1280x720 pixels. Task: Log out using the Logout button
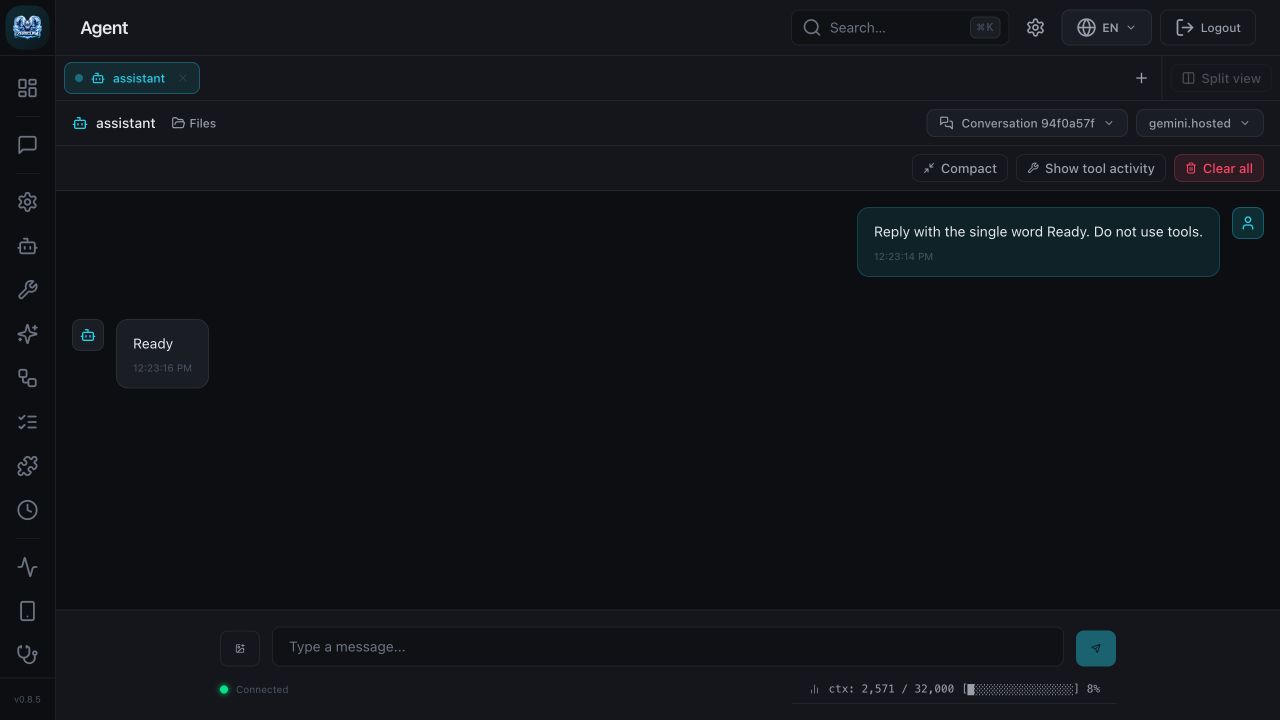(1208, 28)
